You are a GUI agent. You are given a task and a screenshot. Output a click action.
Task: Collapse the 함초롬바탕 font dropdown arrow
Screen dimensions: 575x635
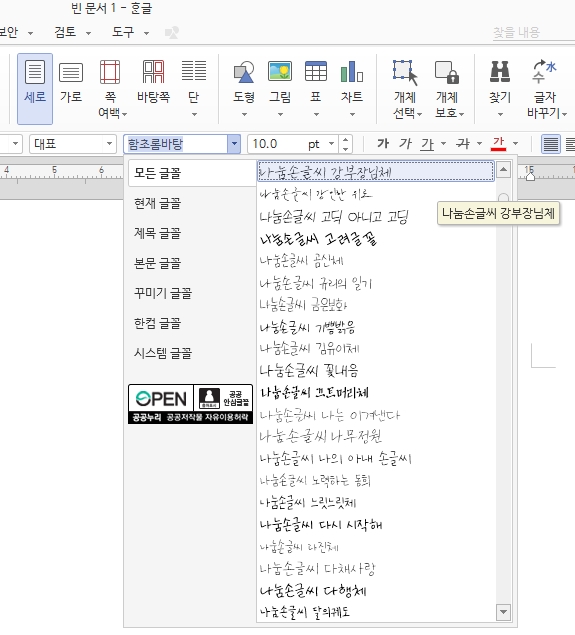234,144
